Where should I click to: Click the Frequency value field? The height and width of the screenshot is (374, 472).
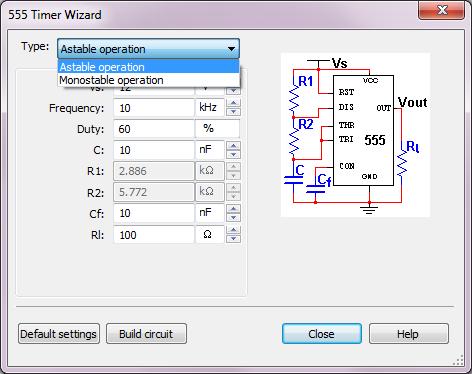coord(154,108)
